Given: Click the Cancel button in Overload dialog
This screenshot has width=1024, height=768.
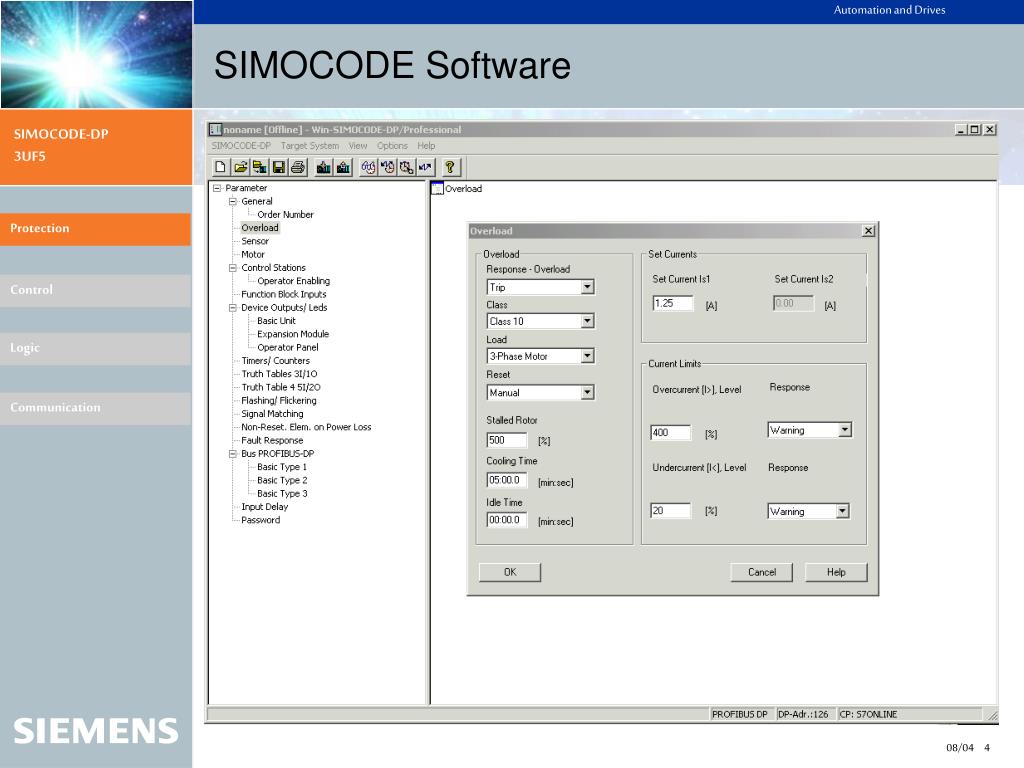Looking at the screenshot, I should pos(761,572).
